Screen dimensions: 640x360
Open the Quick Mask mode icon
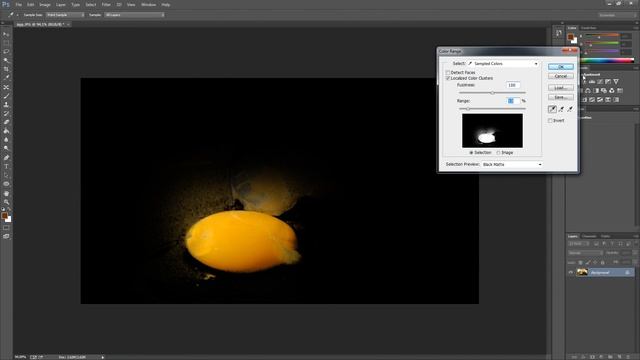coord(6,228)
